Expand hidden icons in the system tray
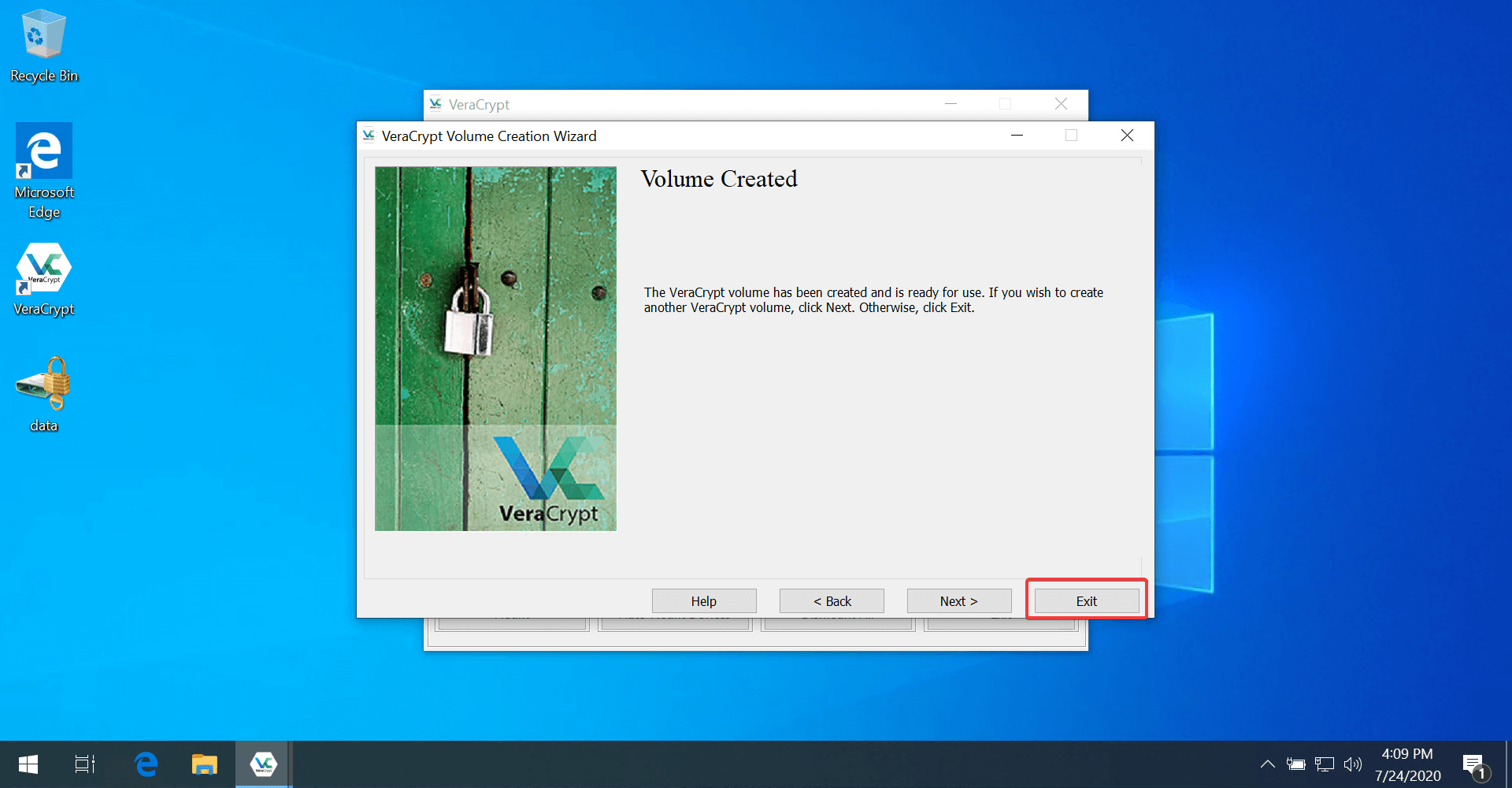 [1267, 764]
